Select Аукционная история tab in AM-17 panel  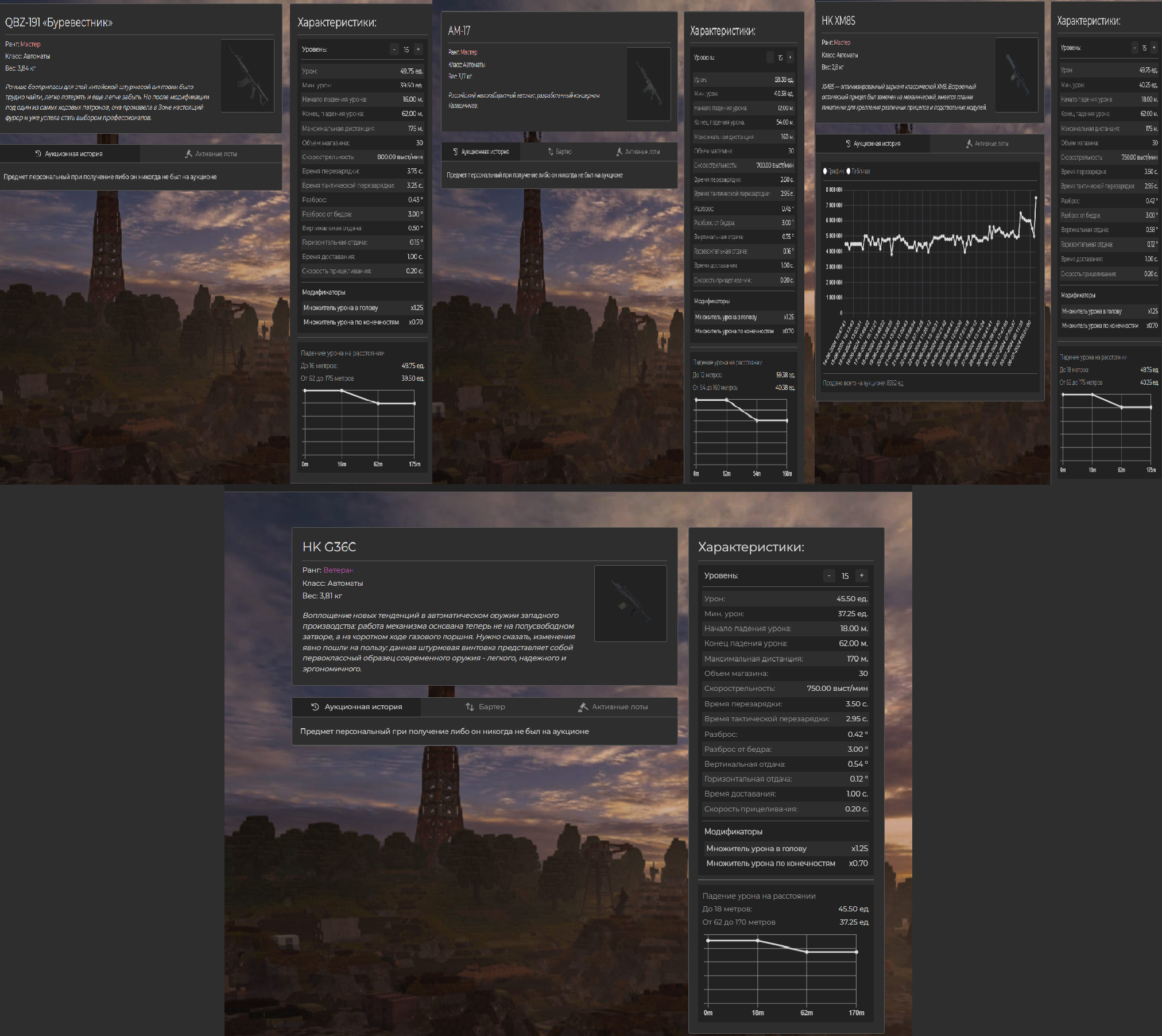(481, 152)
